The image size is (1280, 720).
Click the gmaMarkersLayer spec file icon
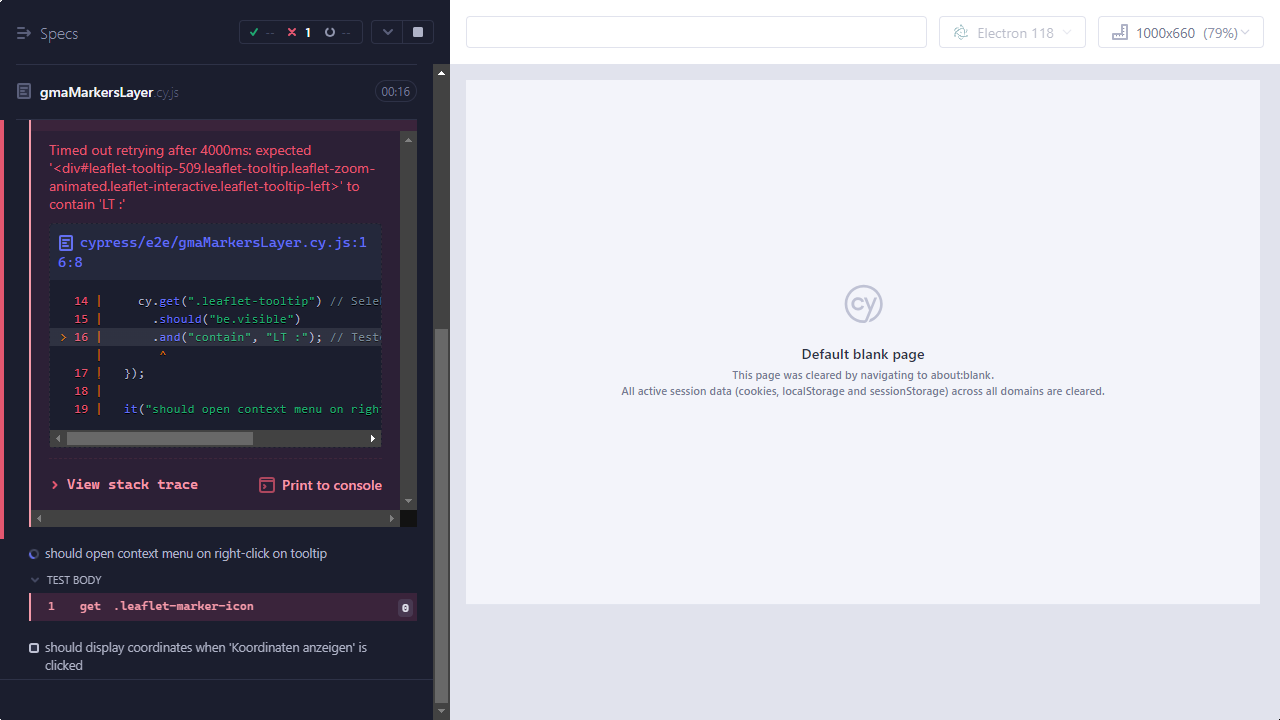(24, 92)
